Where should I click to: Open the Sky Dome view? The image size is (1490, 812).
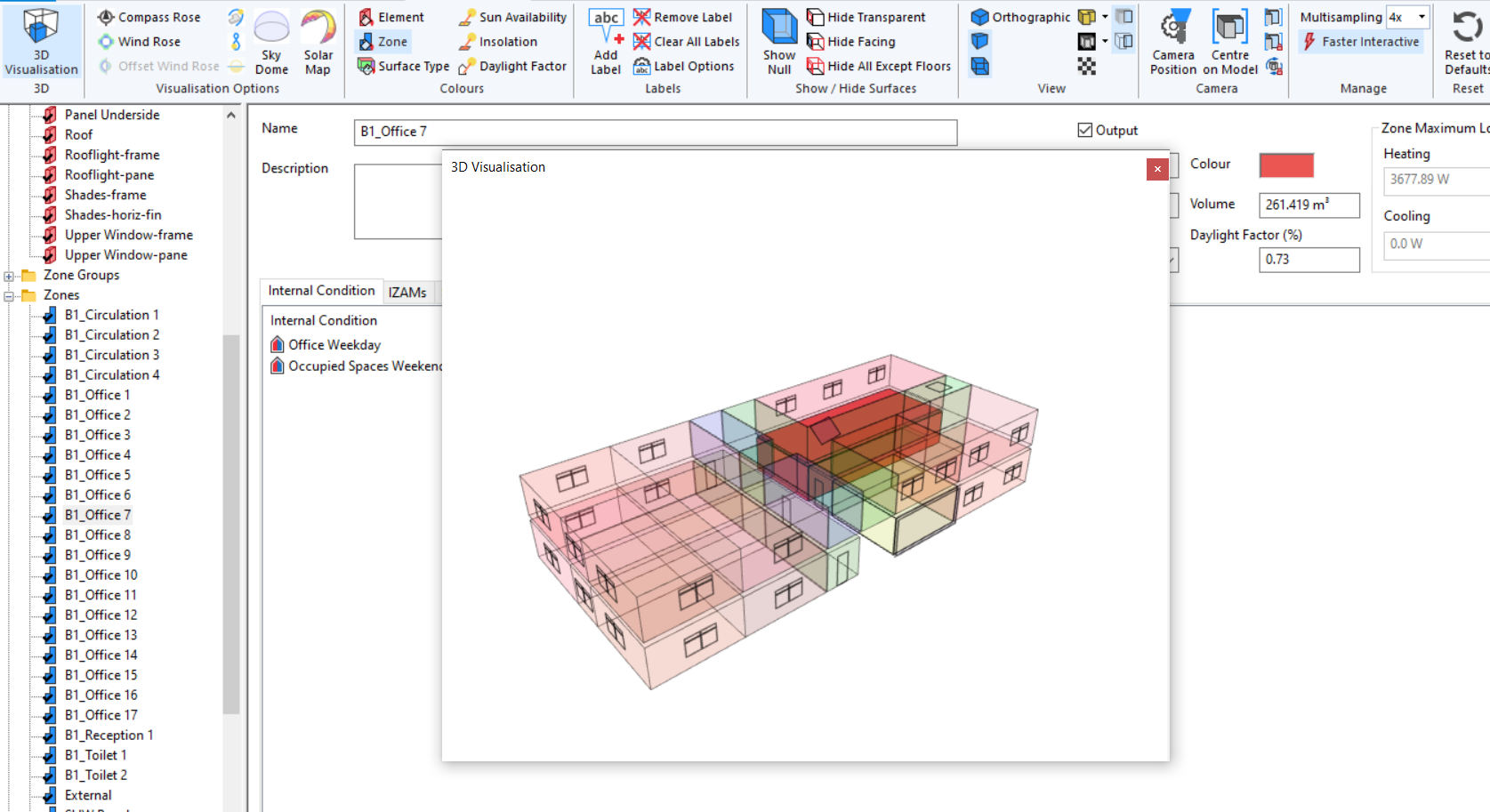[271, 43]
